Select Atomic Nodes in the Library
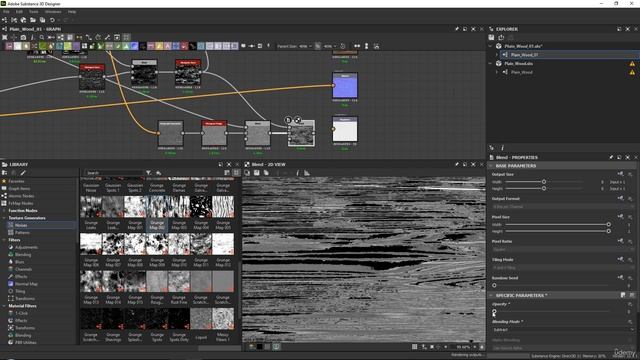 coord(21,196)
